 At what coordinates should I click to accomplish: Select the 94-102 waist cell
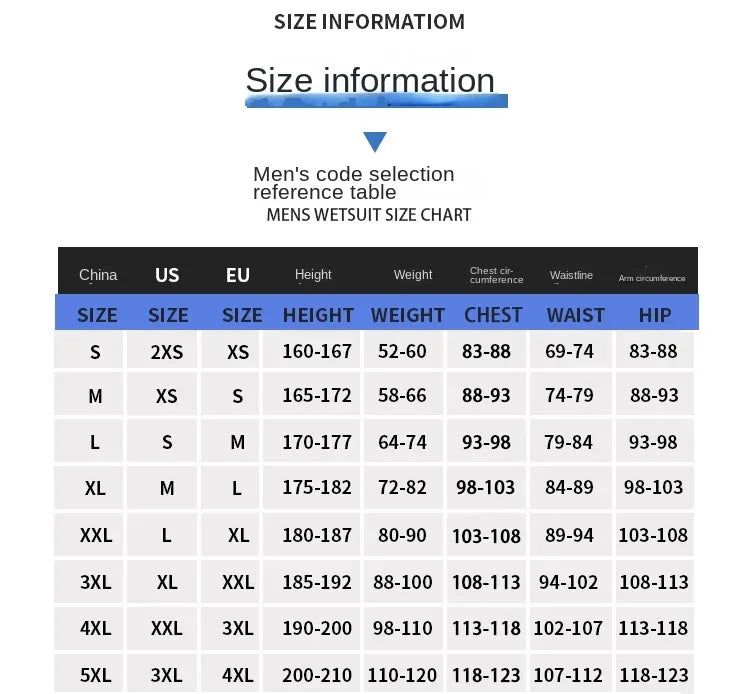(571, 581)
